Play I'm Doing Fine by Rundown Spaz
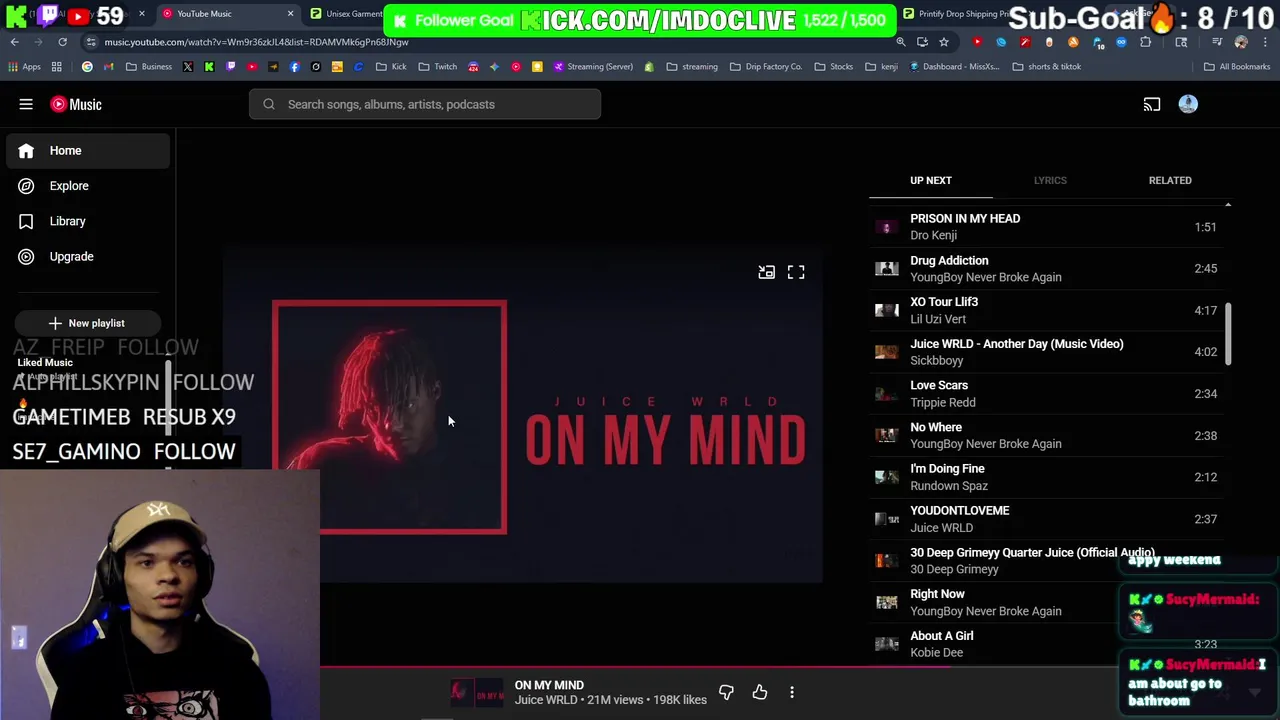 pos(1048,477)
